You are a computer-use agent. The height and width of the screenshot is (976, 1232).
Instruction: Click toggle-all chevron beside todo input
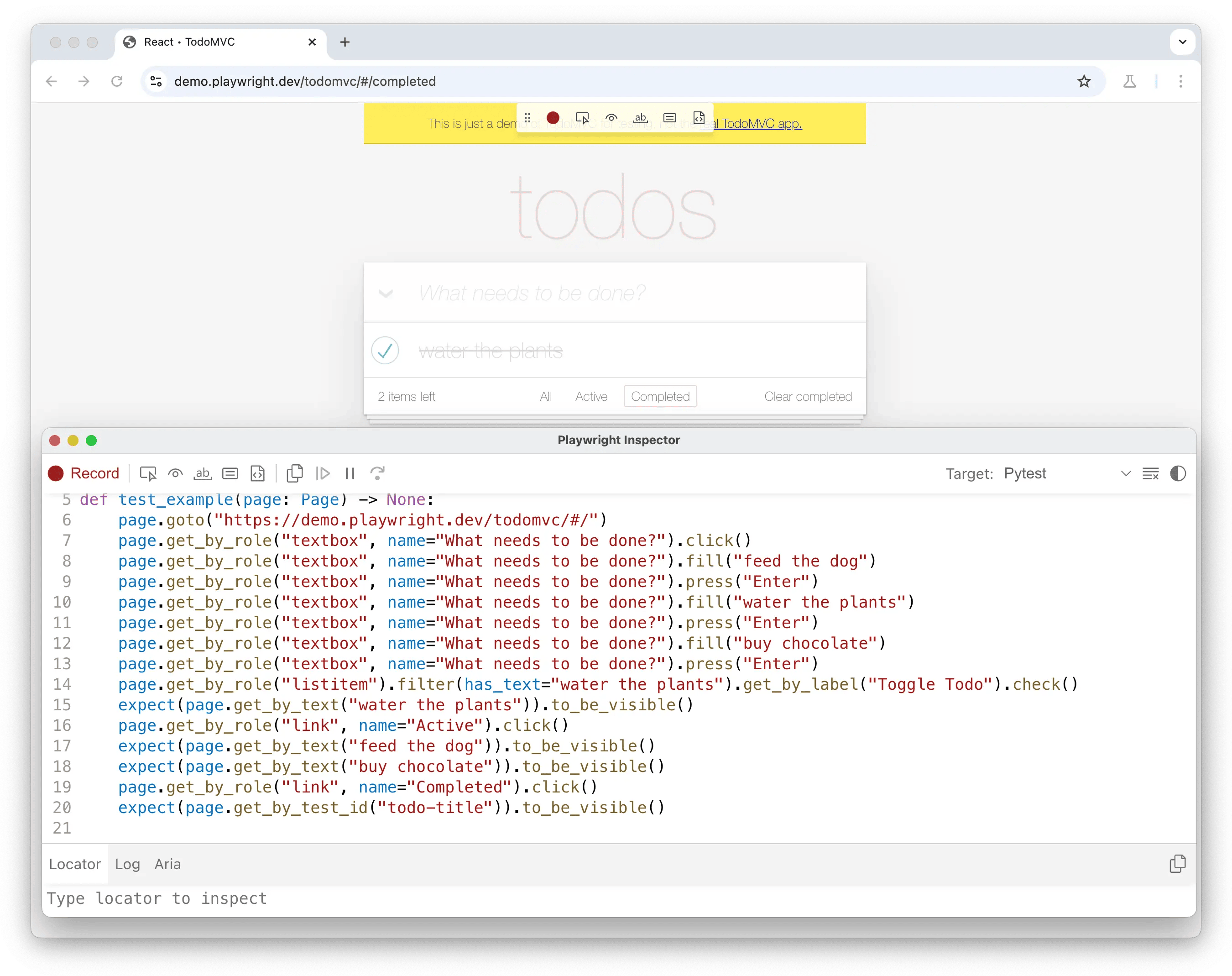[386, 294]
